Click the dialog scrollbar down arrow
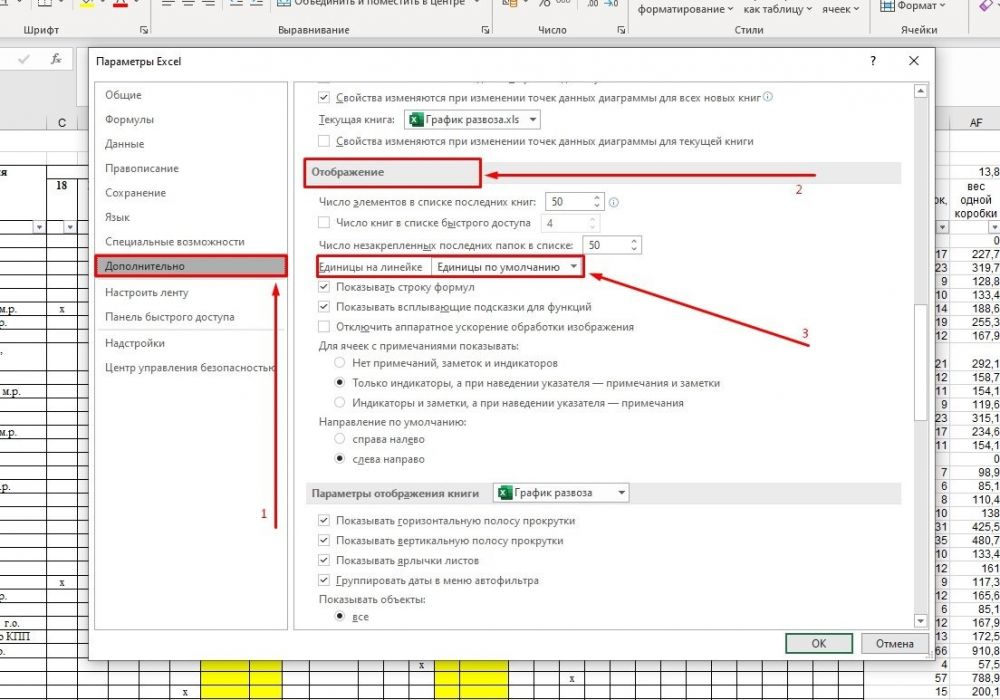 click(x=920, y=620)
